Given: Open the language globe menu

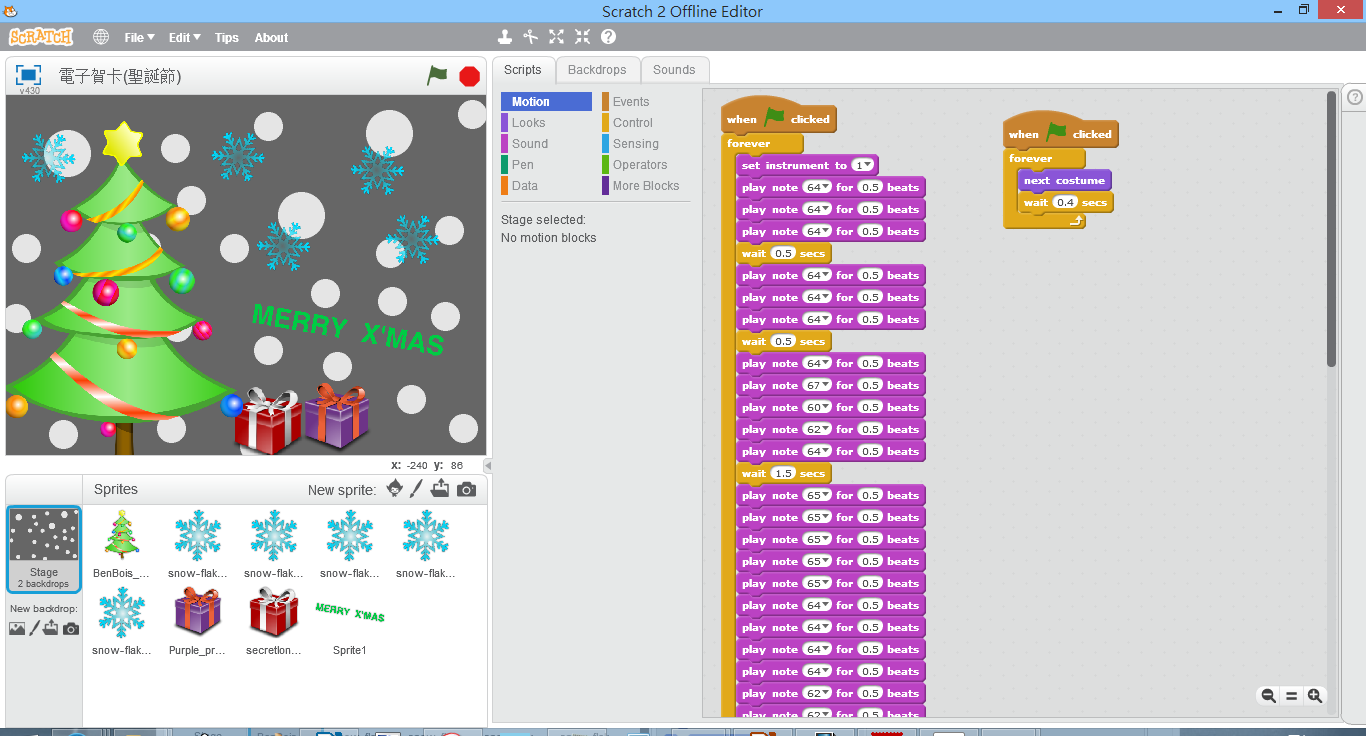Looking at the screenshot, I should coord(101,37).
